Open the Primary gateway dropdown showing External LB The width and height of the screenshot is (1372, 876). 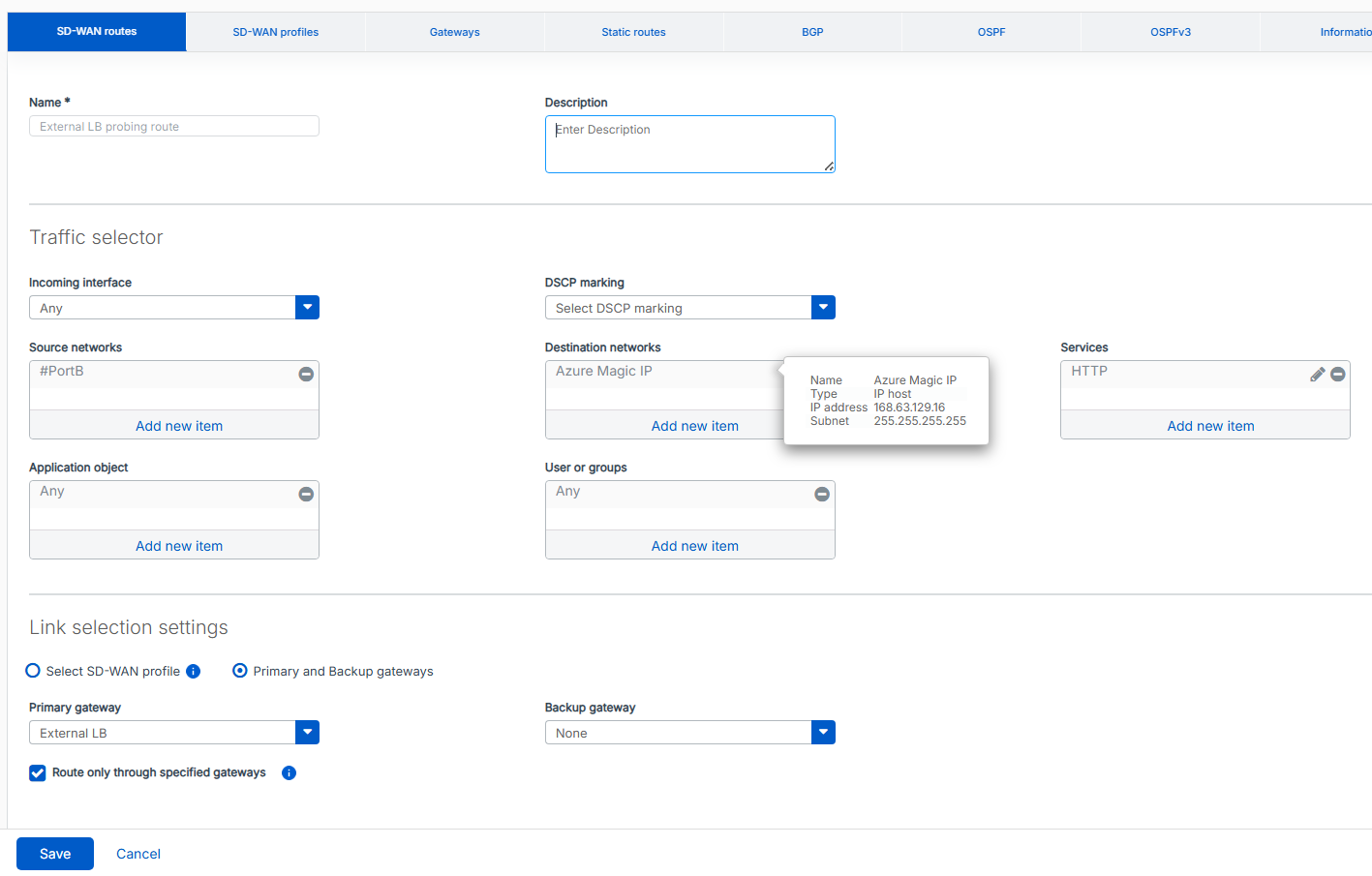(307, 732)
